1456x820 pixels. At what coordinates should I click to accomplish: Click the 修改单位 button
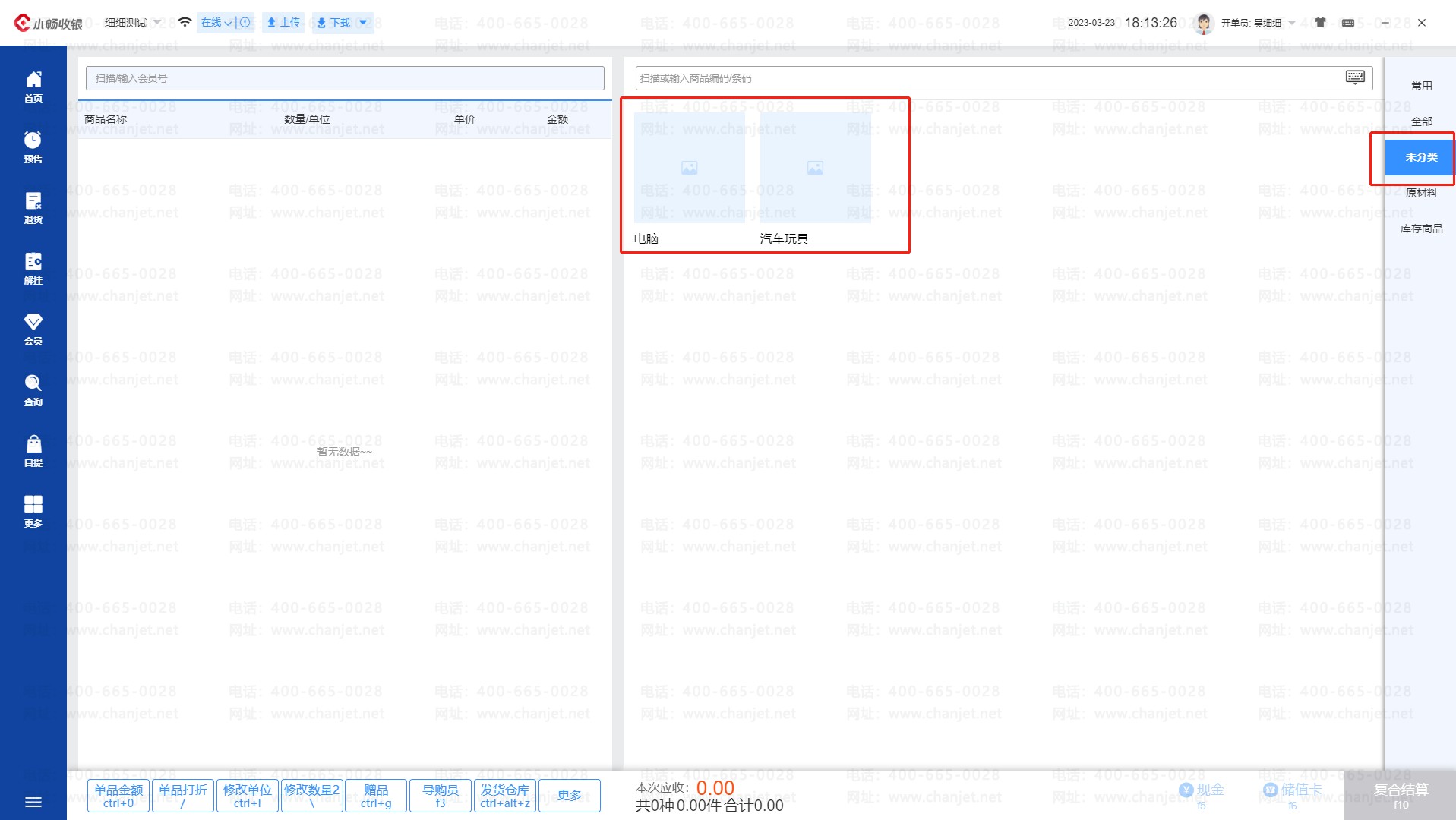point(248,796)
